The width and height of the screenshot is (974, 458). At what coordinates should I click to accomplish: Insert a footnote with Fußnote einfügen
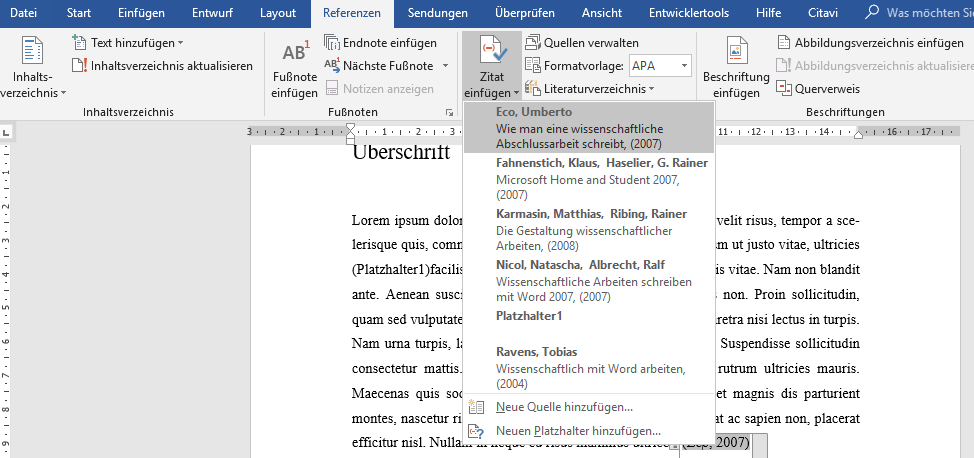click(295, 68)
